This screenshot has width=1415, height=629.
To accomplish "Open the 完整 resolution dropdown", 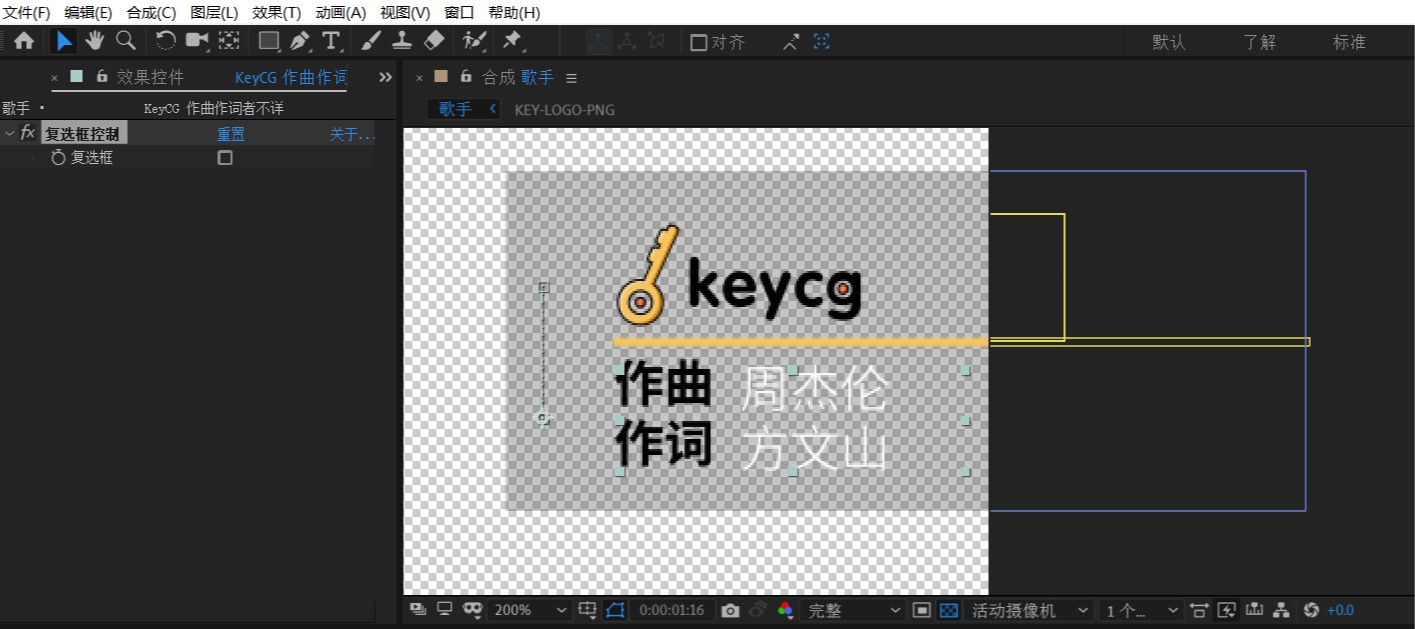I will pos(854,610).
